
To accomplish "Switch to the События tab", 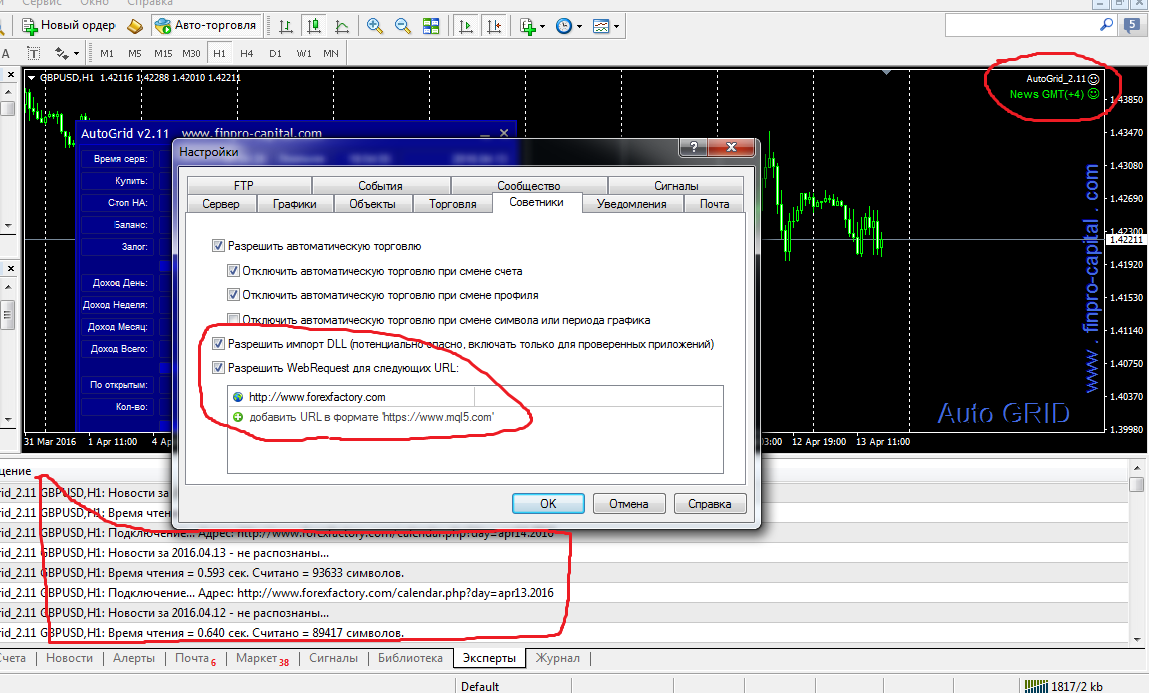I will pyautogui.click(x=380, y=185).
